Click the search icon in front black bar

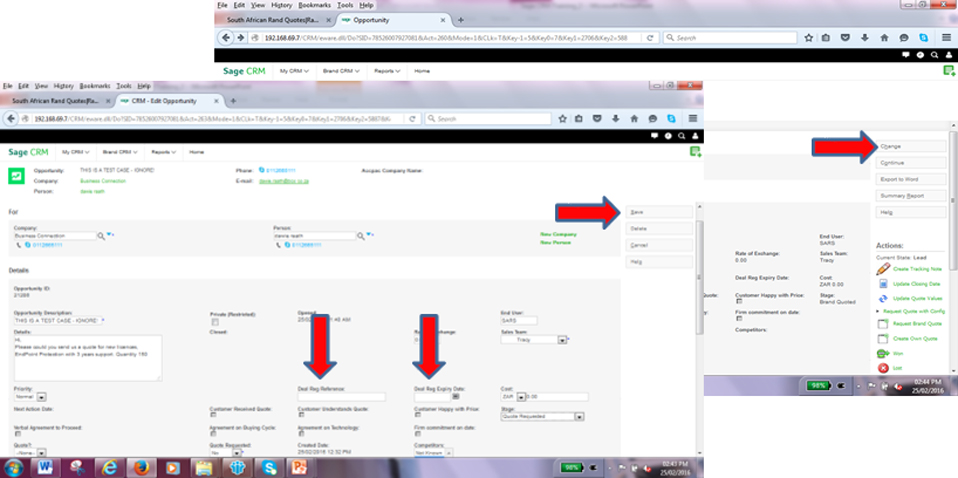tap(682, 136)
